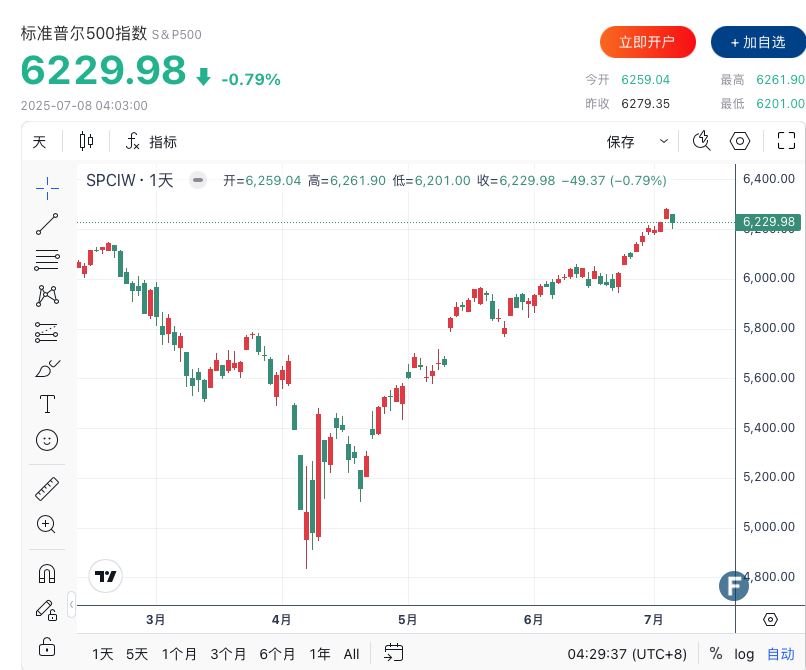
Task: Click the candlestick chart style icon
Action: (x=86, y=141)
